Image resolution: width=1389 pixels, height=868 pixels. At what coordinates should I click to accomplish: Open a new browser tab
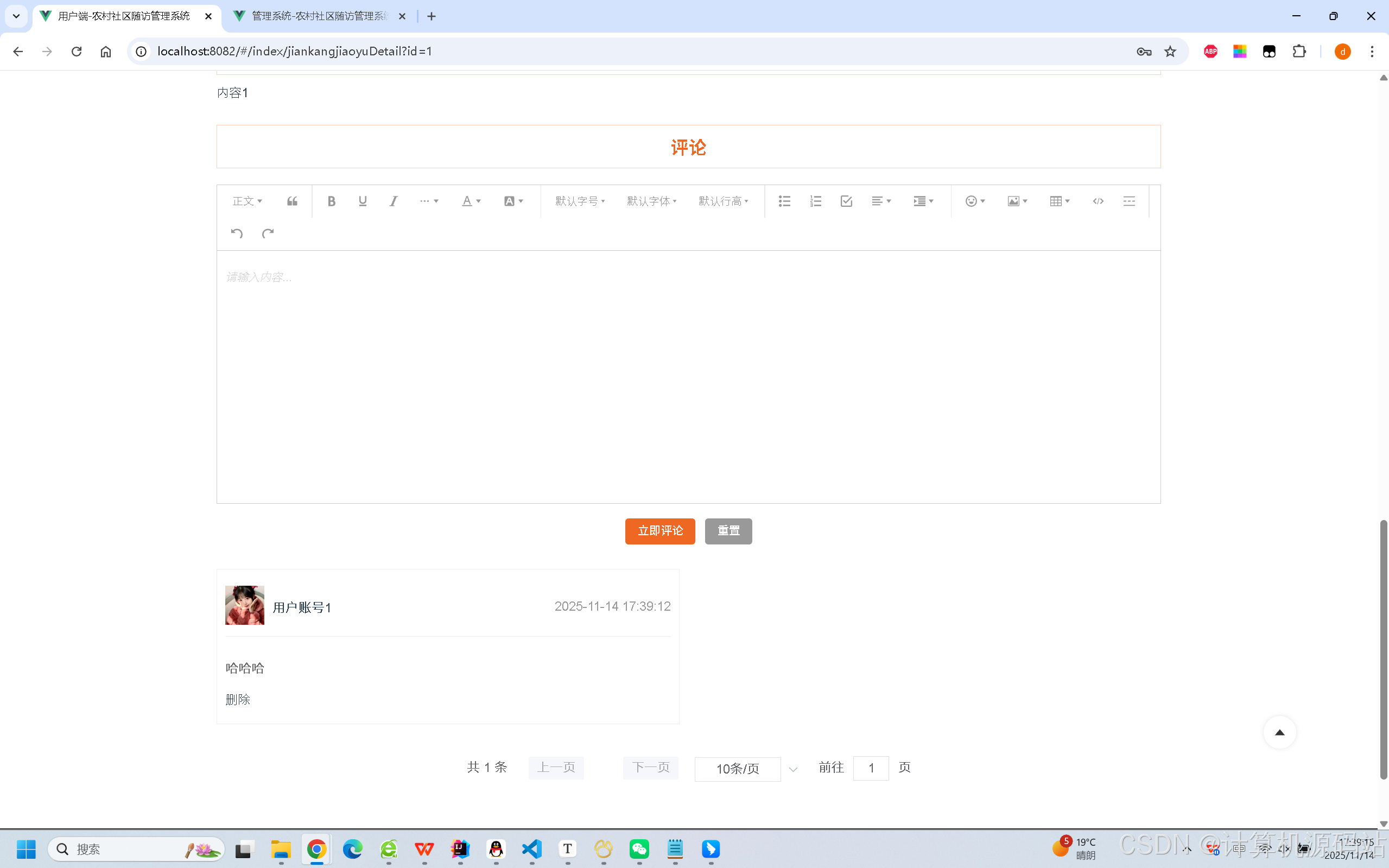point(432,16)
